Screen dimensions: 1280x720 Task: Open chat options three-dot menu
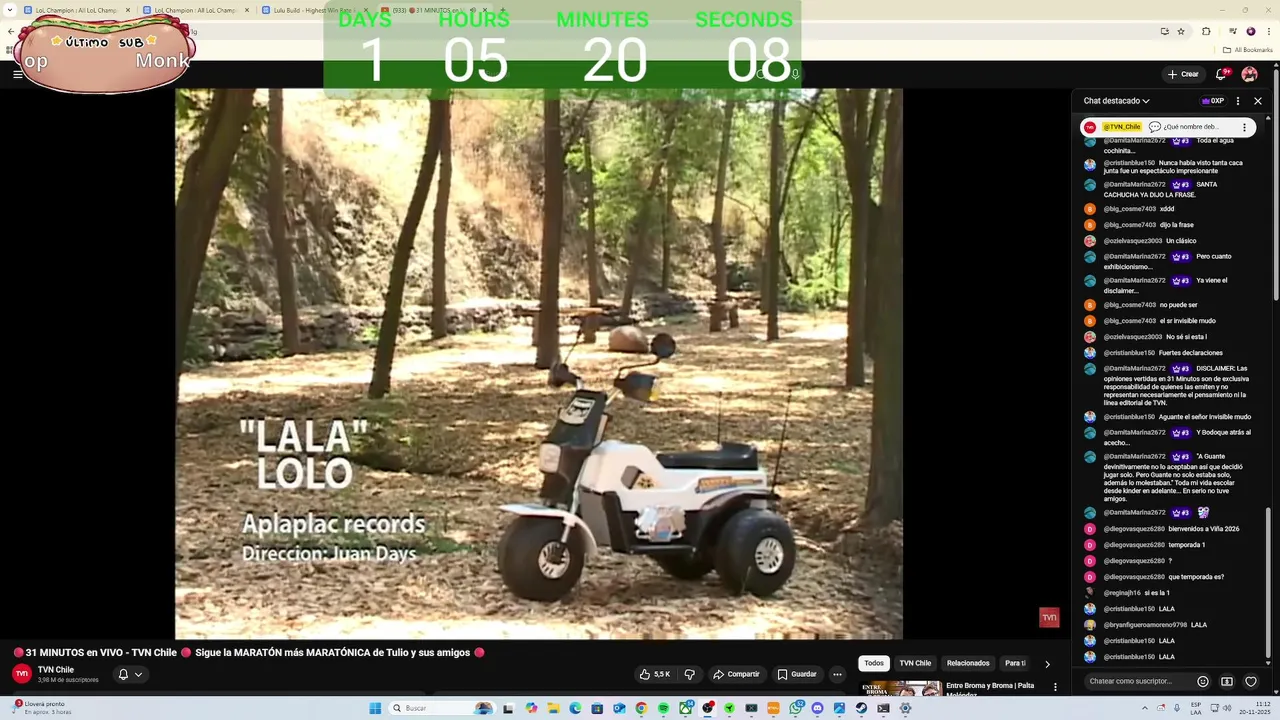pos(1238,101)
